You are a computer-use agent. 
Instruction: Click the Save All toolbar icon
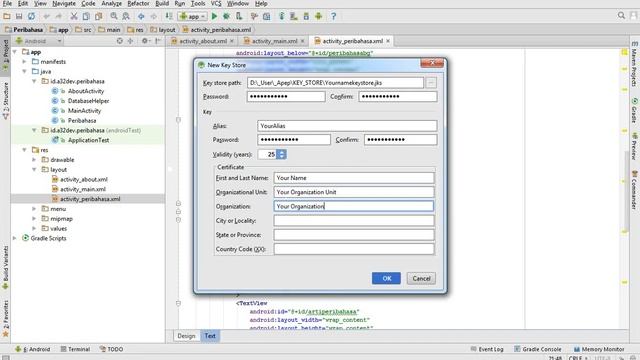(x=19, y=16)
